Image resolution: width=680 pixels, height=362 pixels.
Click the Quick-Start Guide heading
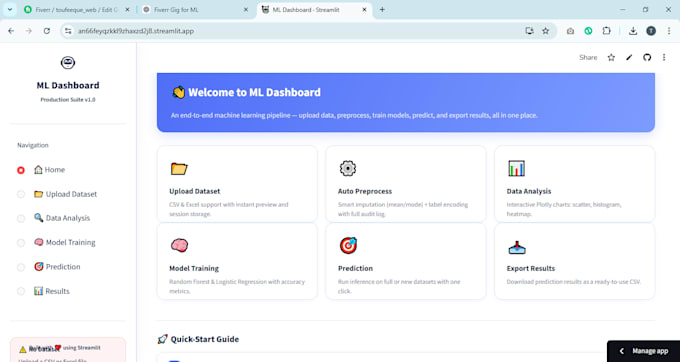pyautogui.click(x=205, y=339)
